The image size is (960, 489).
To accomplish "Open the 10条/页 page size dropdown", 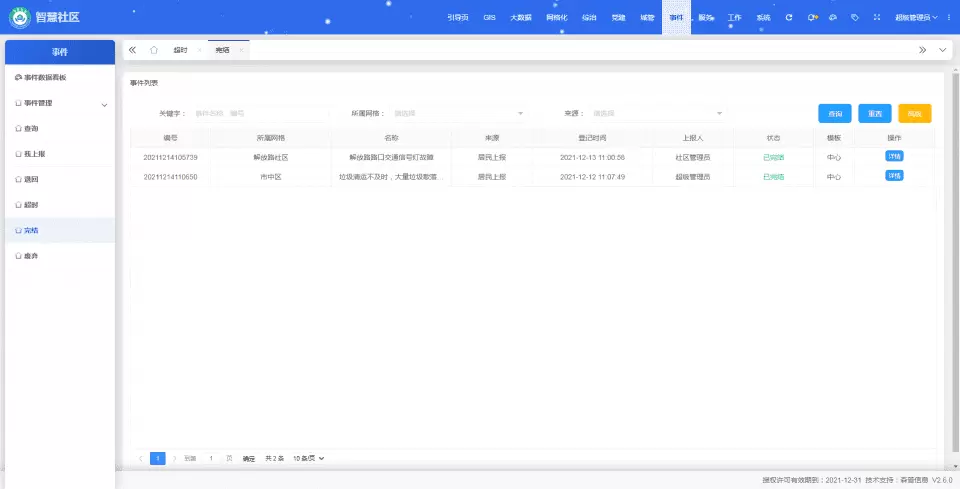I will 309,458.
